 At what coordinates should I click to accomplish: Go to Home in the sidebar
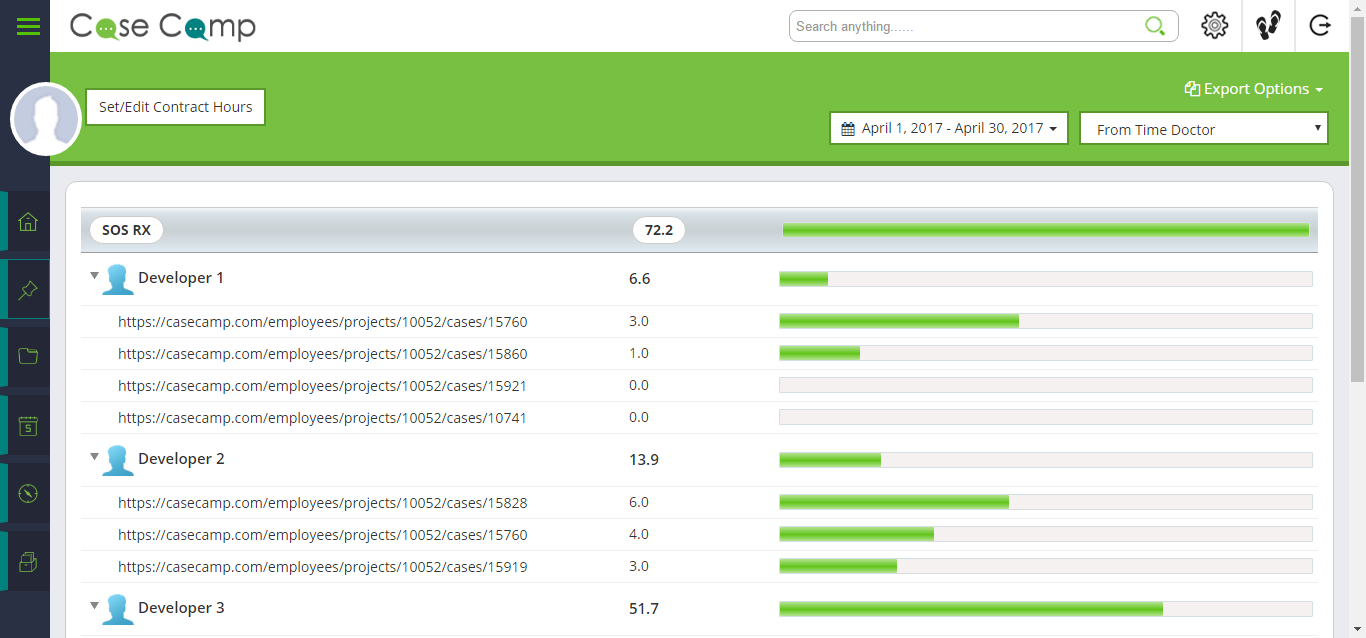click(28, 221)
